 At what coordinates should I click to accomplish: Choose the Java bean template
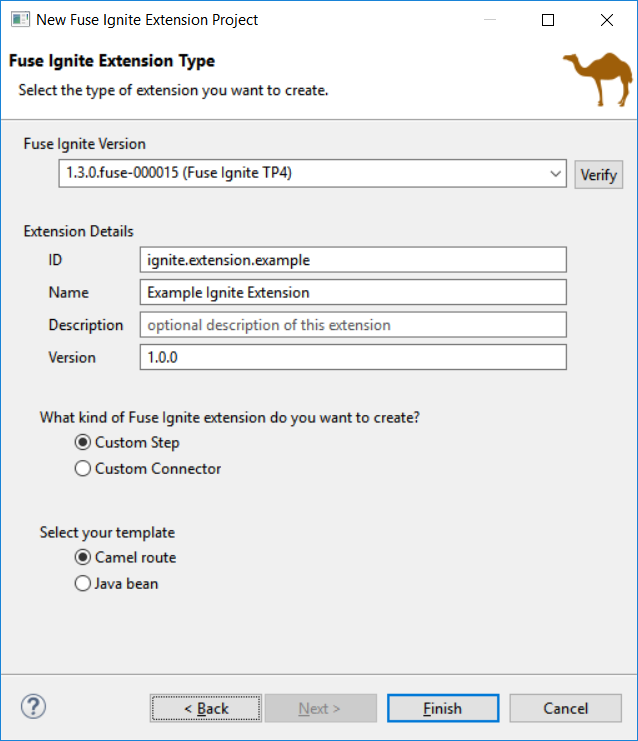pos(83,583)
